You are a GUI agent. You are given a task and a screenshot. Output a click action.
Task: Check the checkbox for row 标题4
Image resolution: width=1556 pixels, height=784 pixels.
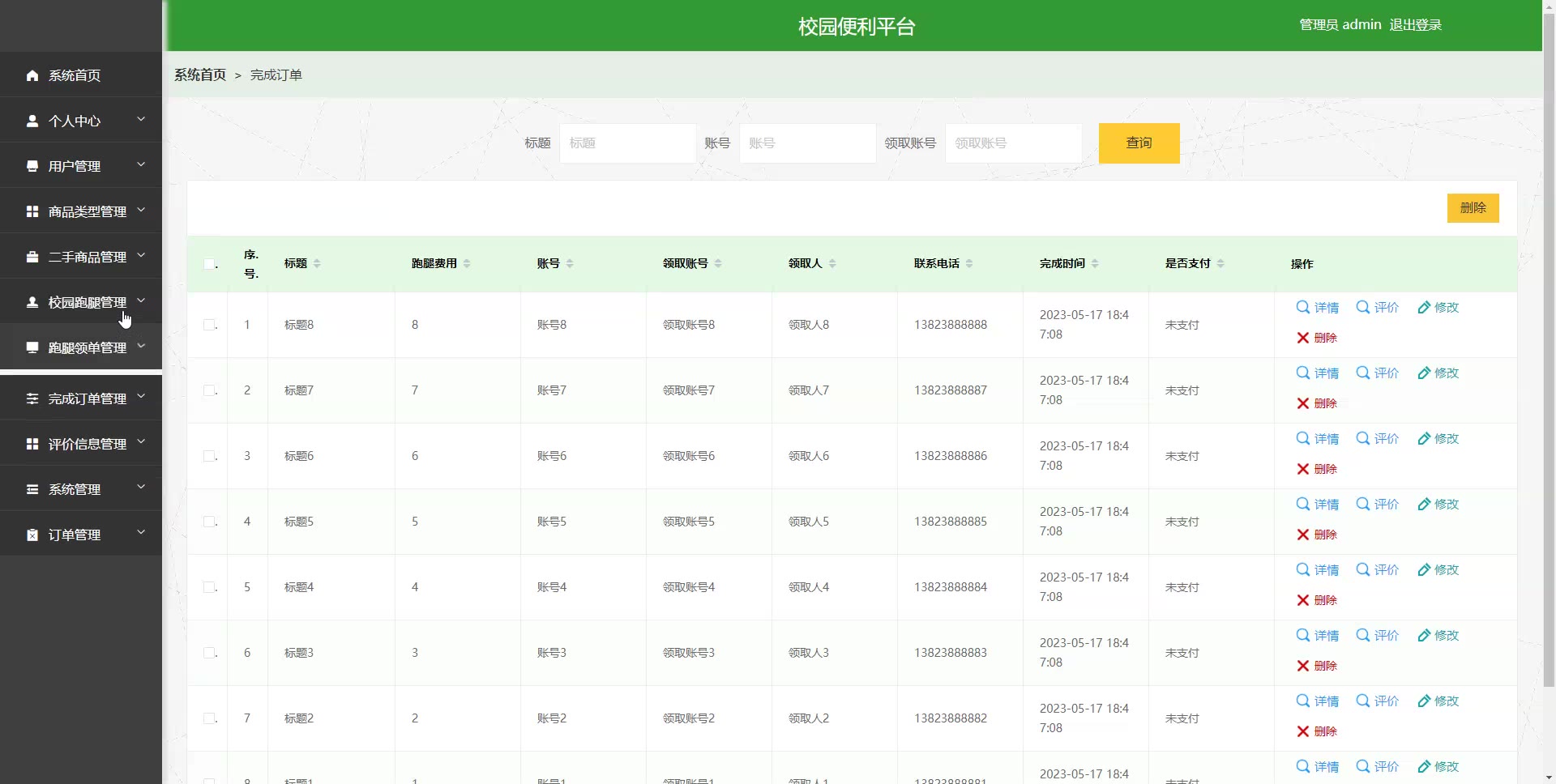click(x=209, y=587)
